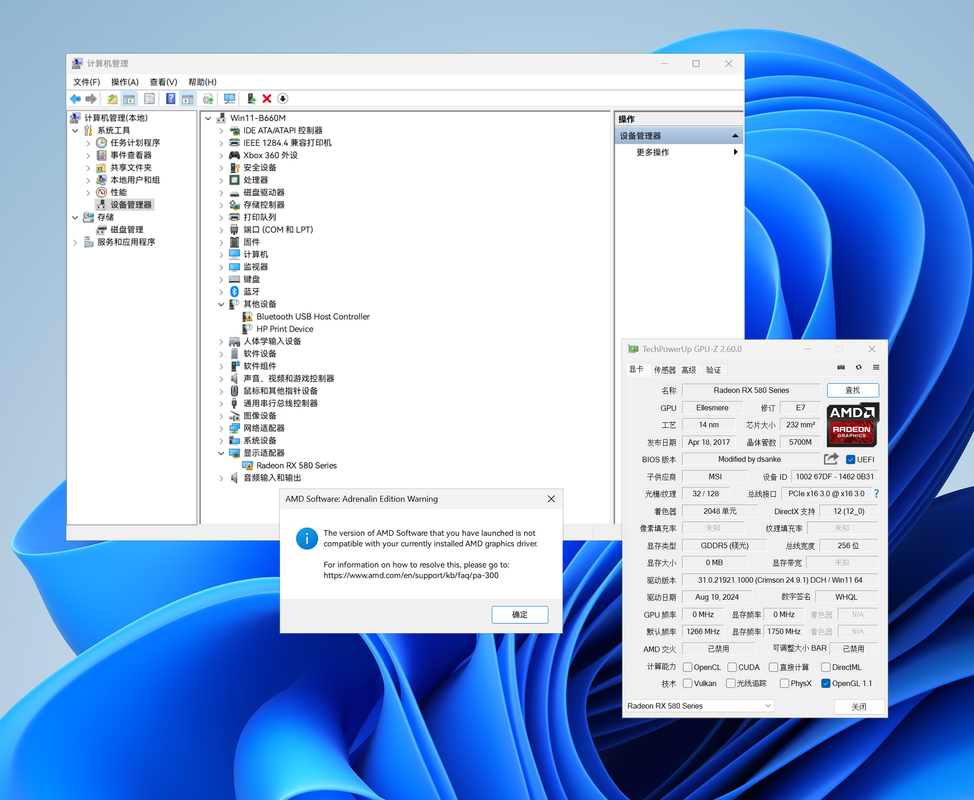This screenshot has width=974, height=800.
Task: Toggle the PhysX checkbox
Action: pos(785,683)
